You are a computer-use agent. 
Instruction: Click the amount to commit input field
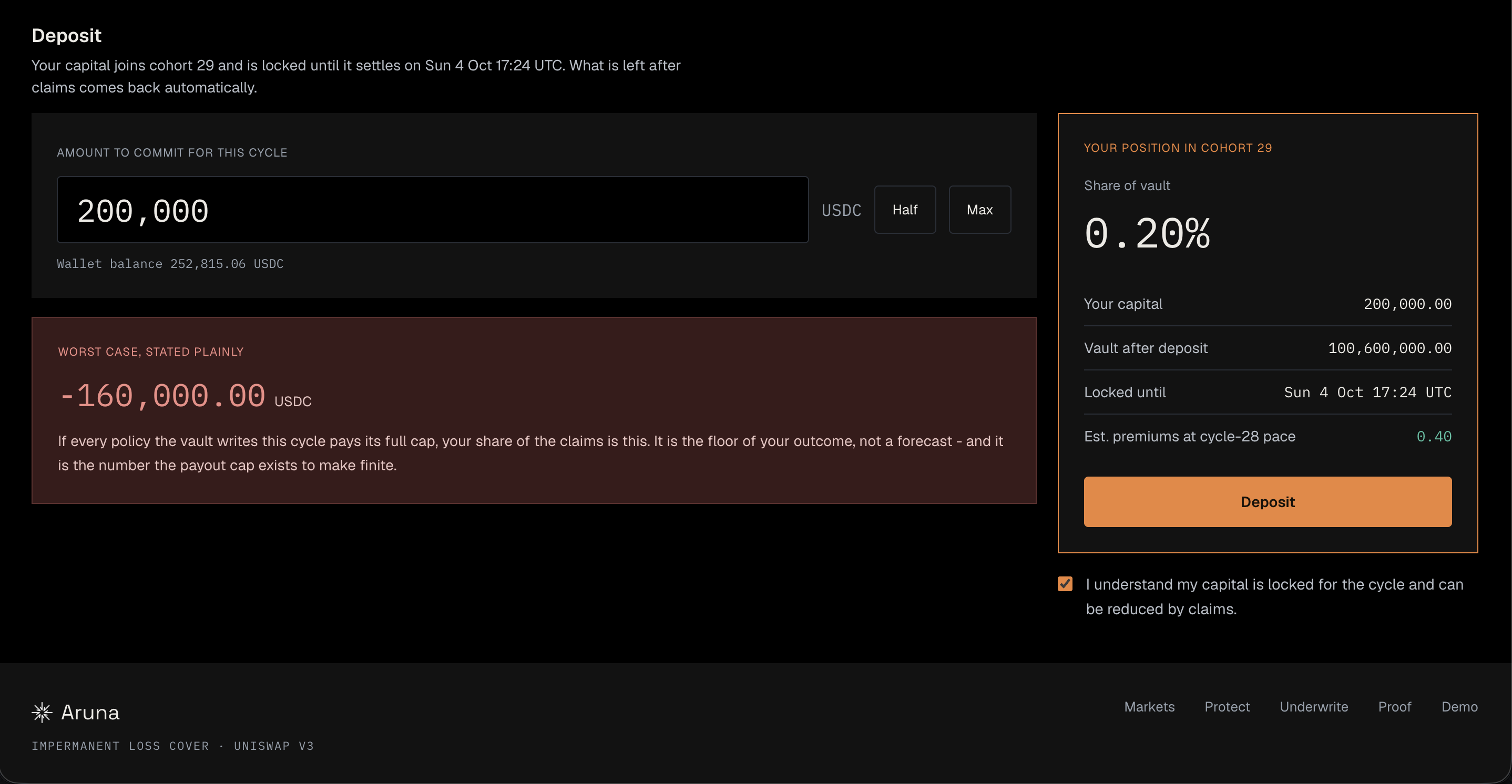(433, 210)
